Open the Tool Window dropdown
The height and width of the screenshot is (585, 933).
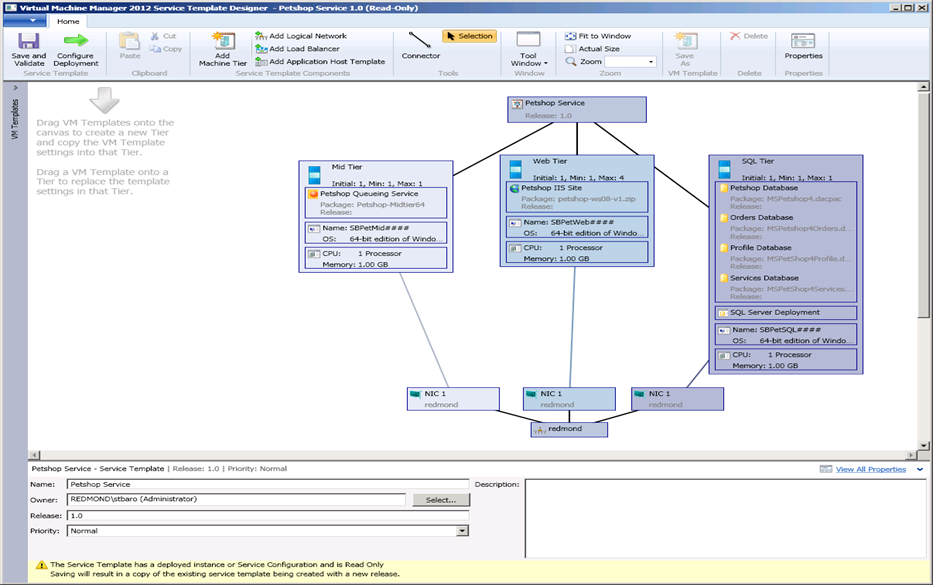tap(528, 49)
